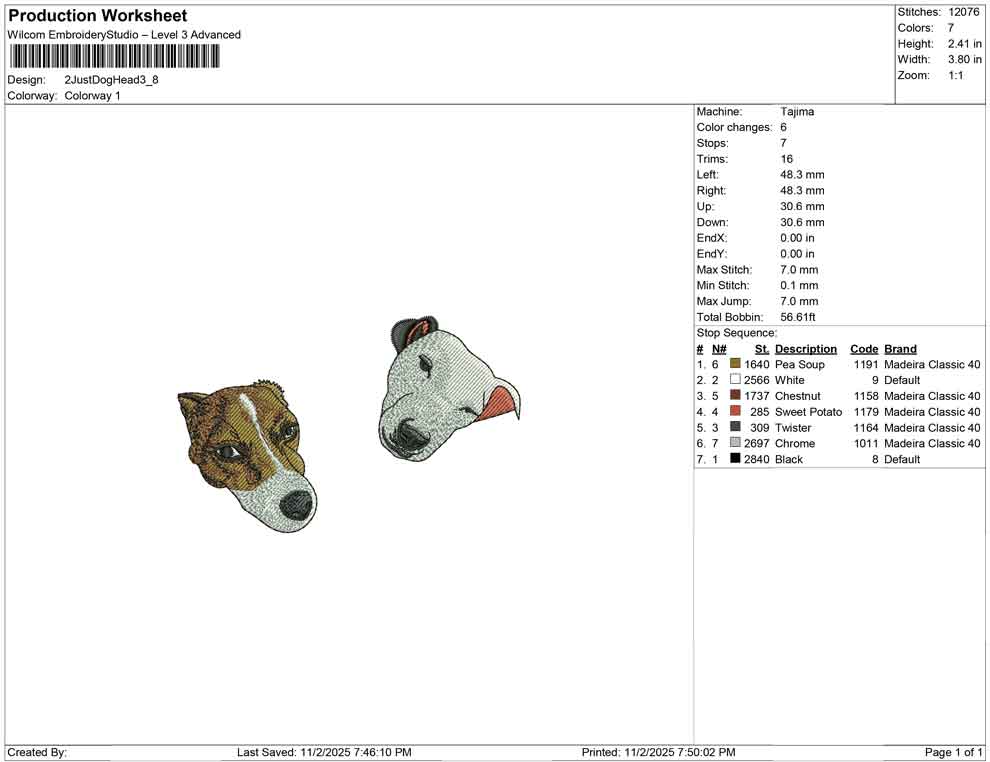Click the Colors value '7'
990x762 pixels.
coord(950,28)
